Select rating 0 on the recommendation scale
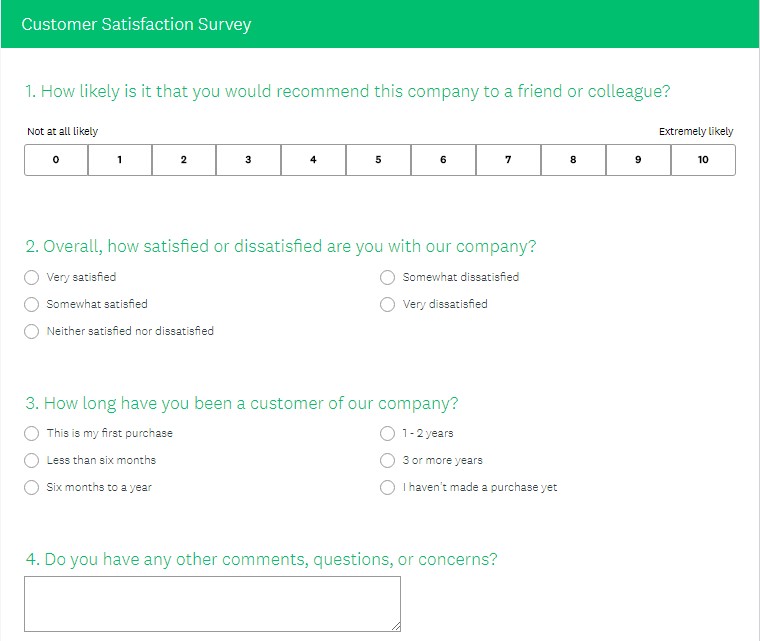The height and width of the screenshot is (641, 760). 56,160
